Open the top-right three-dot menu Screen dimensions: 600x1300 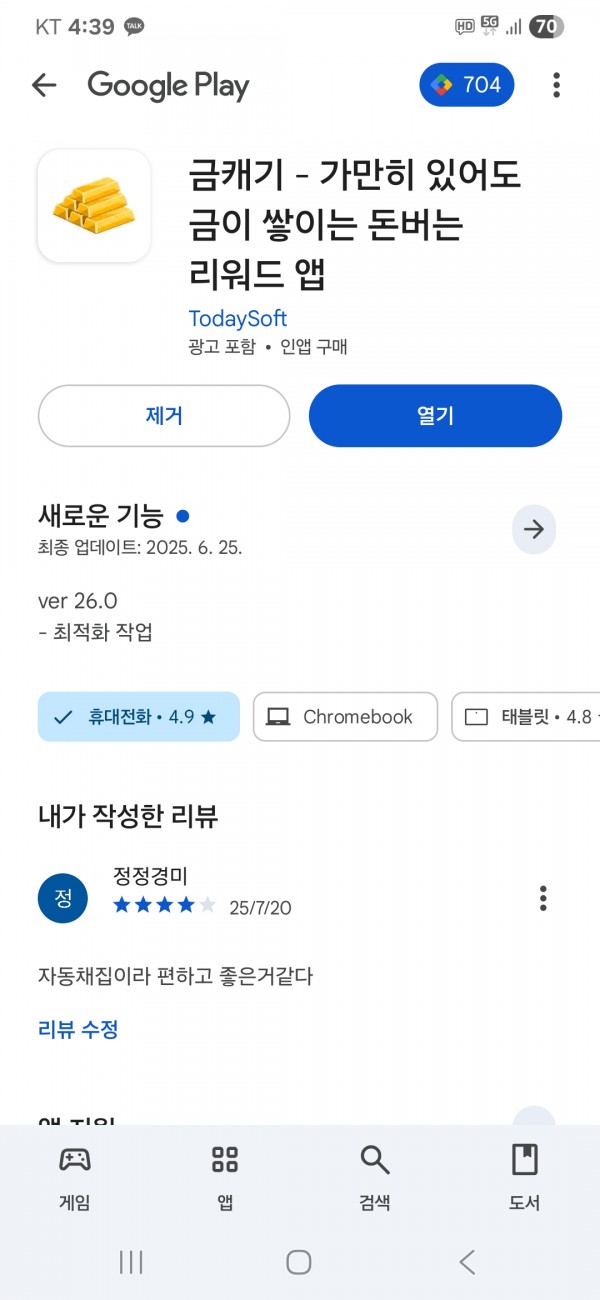[556, 85]
